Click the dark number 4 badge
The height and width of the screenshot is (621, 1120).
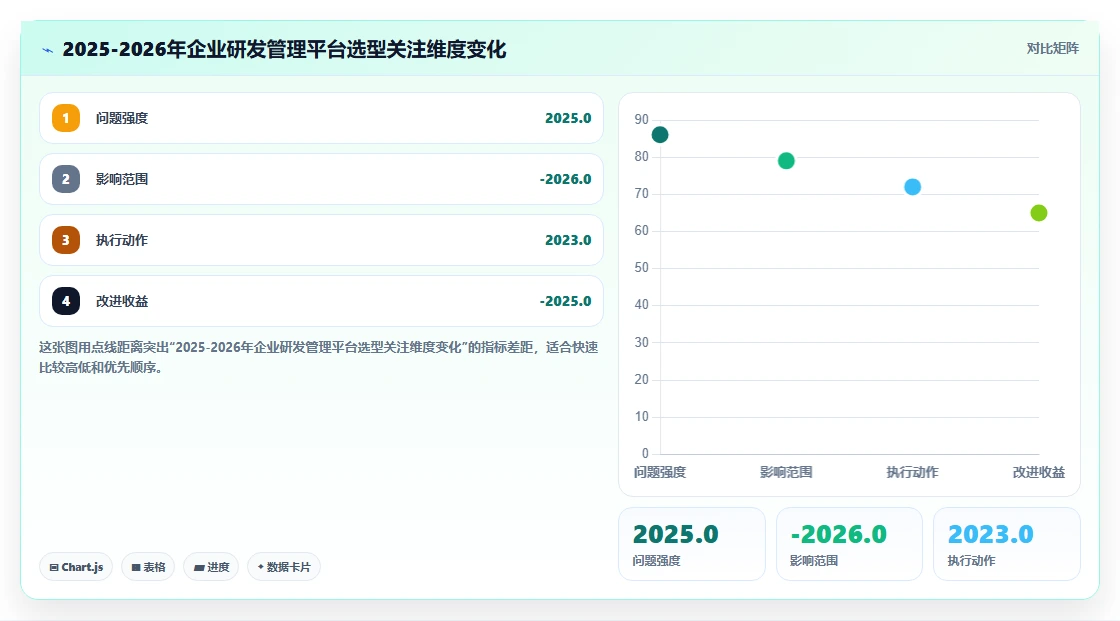tap(66, 301)
